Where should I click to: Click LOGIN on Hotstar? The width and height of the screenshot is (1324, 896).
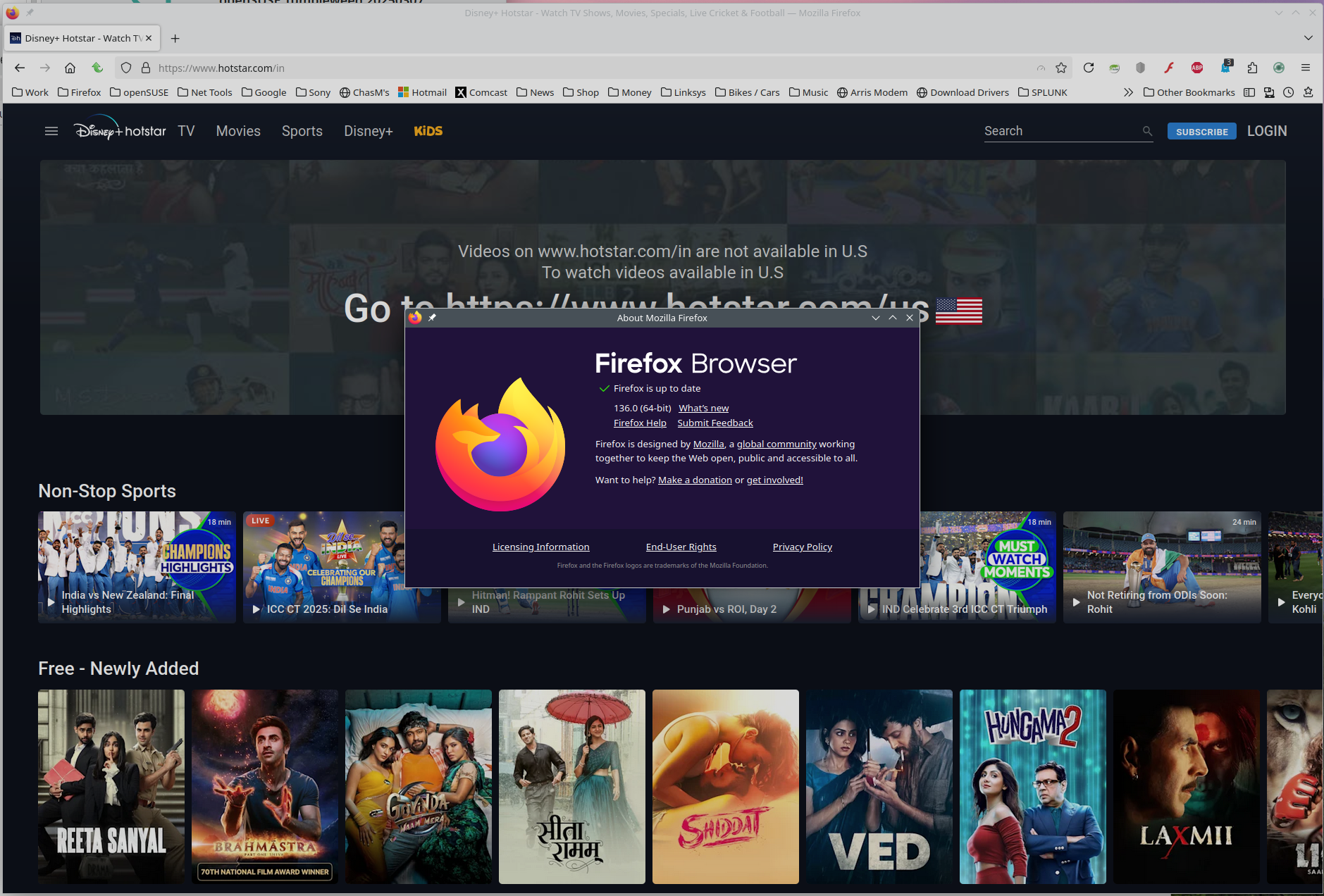point(1267,131)
